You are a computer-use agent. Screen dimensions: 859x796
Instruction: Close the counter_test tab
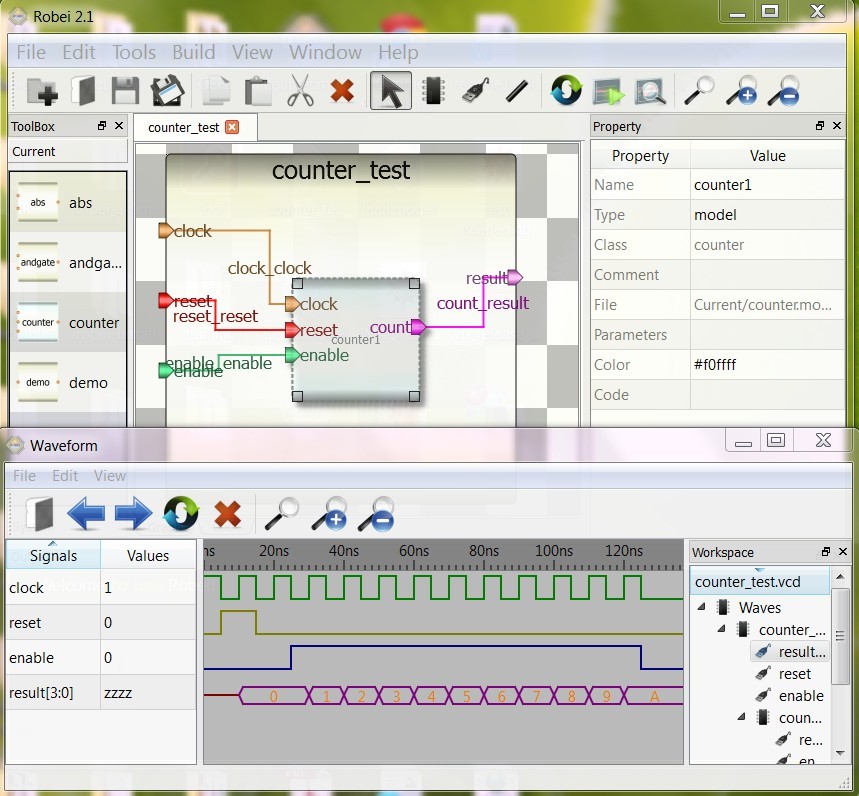click(x=232, y=127)
